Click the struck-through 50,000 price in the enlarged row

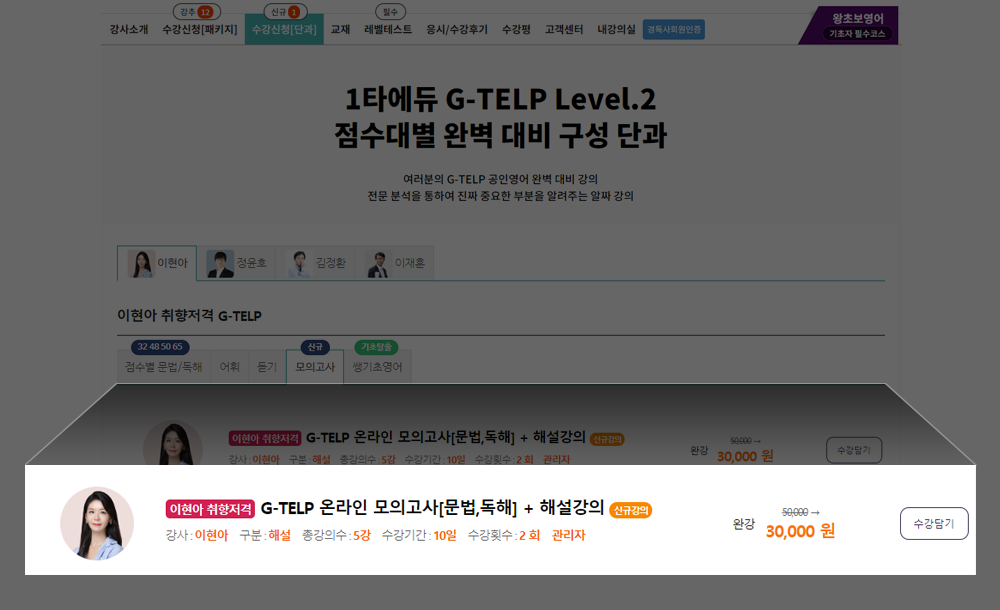point(795,512)
